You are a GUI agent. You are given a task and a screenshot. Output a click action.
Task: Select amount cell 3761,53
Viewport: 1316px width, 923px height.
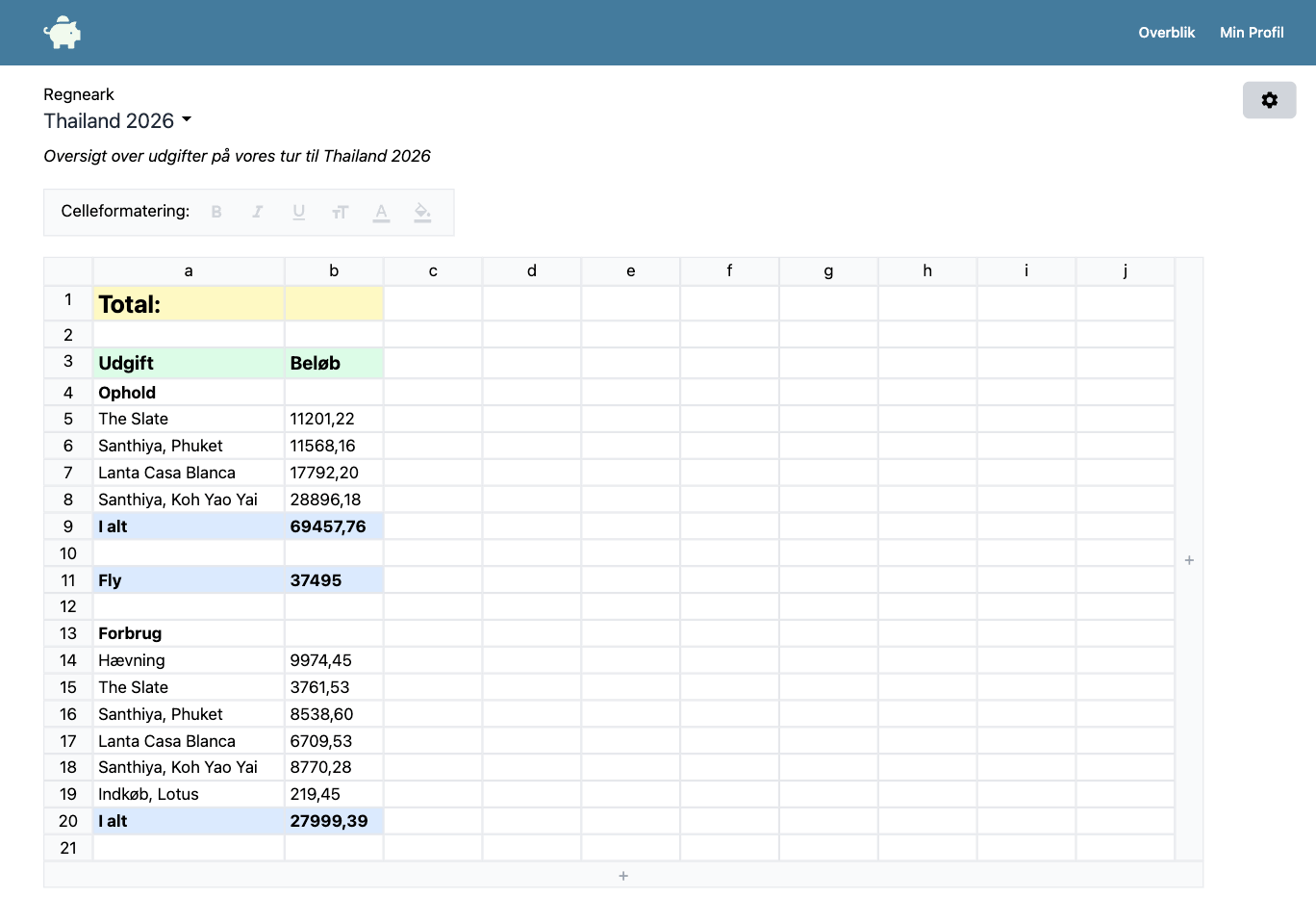pos(334,687)
